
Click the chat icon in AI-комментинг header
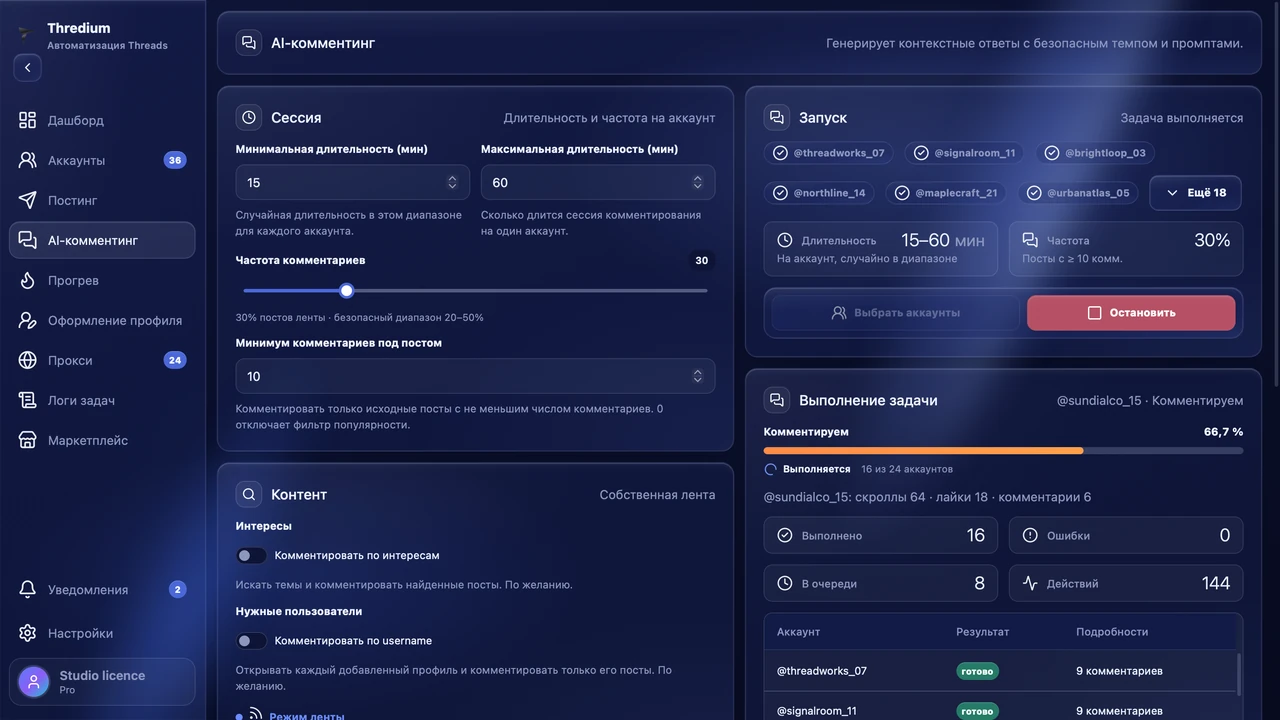click(x=248, y=43)
